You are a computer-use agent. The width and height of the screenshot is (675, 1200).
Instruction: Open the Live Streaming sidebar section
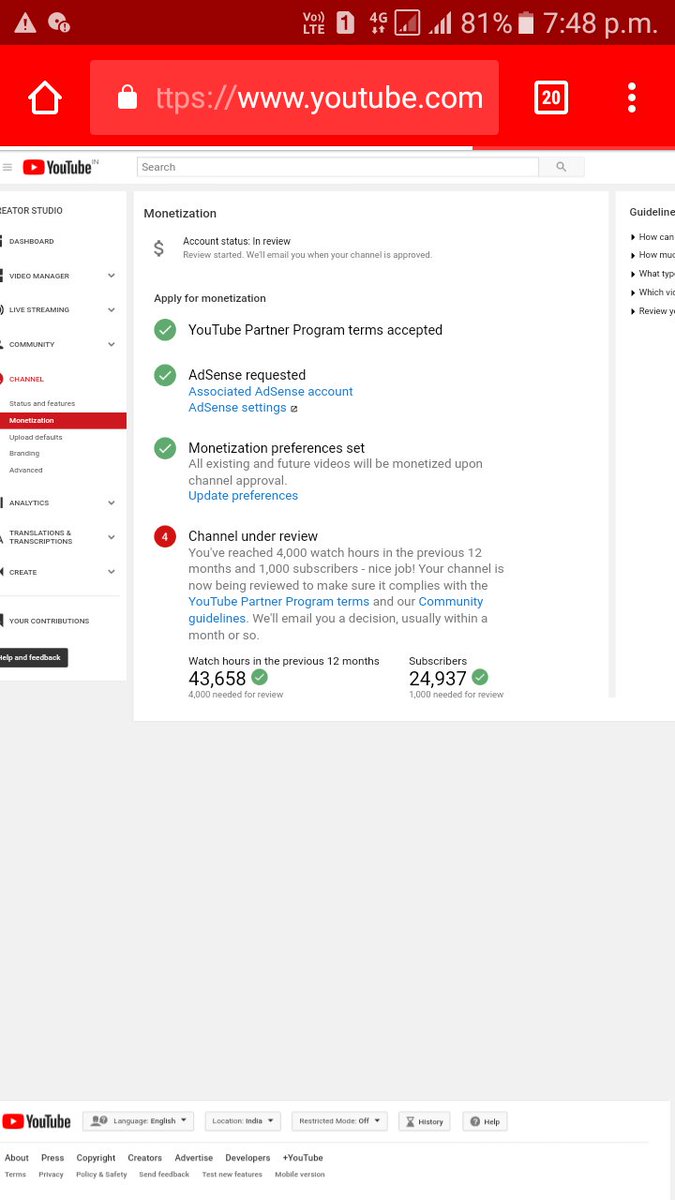39,310
